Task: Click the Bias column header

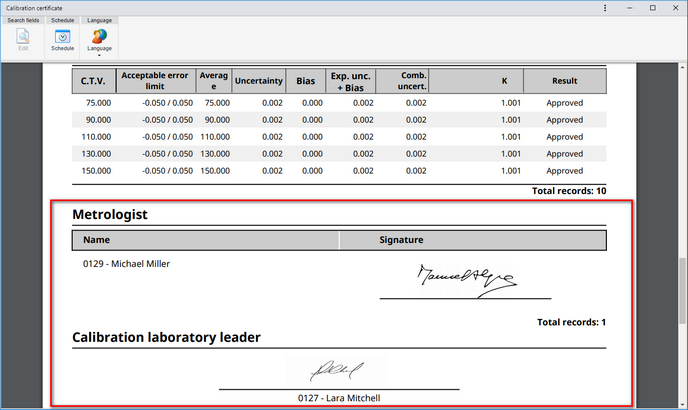Action: (305, 81)
